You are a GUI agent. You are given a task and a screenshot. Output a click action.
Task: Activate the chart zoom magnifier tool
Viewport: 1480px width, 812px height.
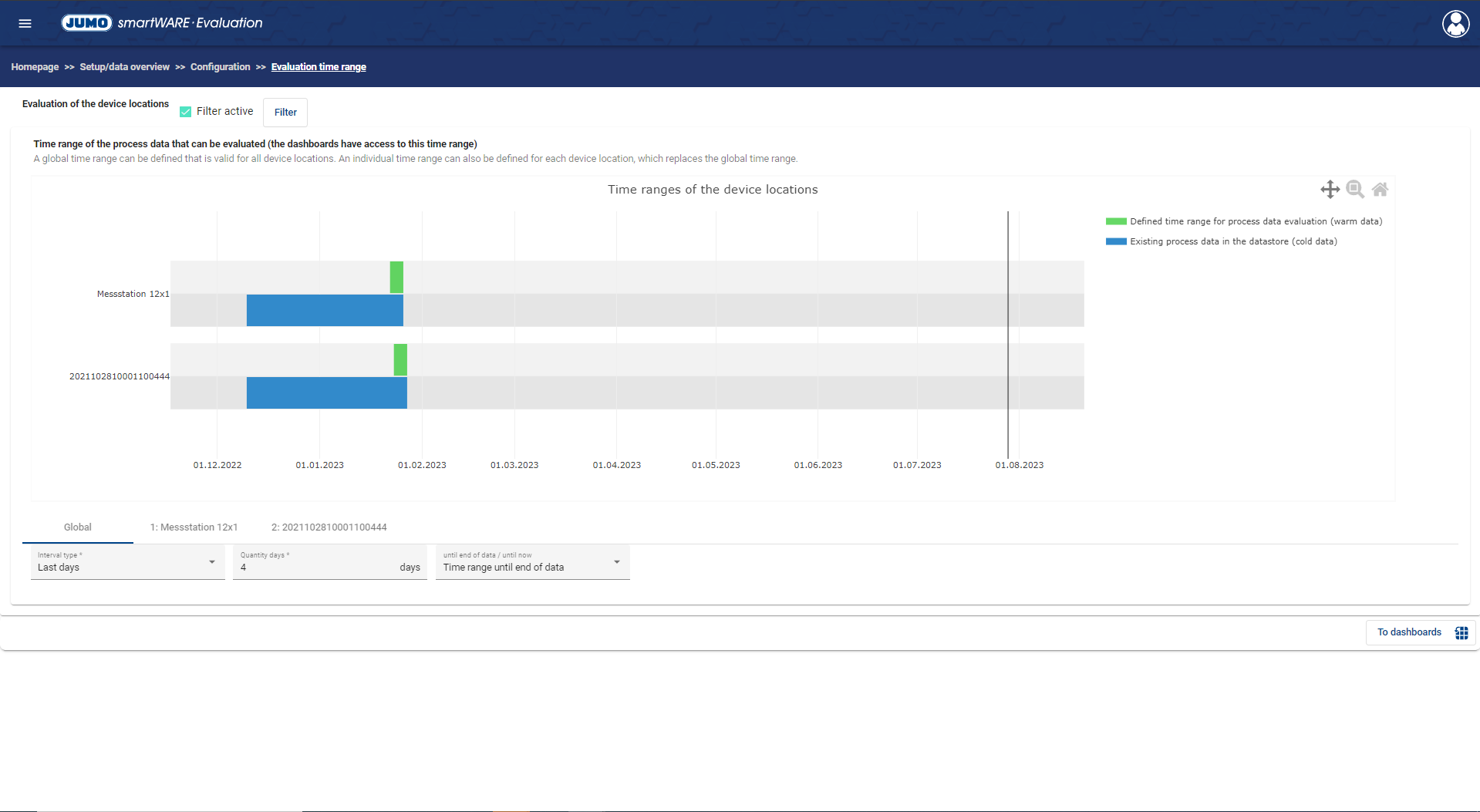[x=1354, y=189]
